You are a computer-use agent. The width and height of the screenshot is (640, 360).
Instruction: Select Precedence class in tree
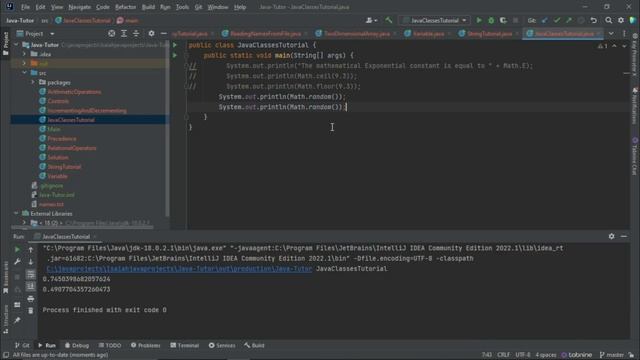tap(62, 139)
